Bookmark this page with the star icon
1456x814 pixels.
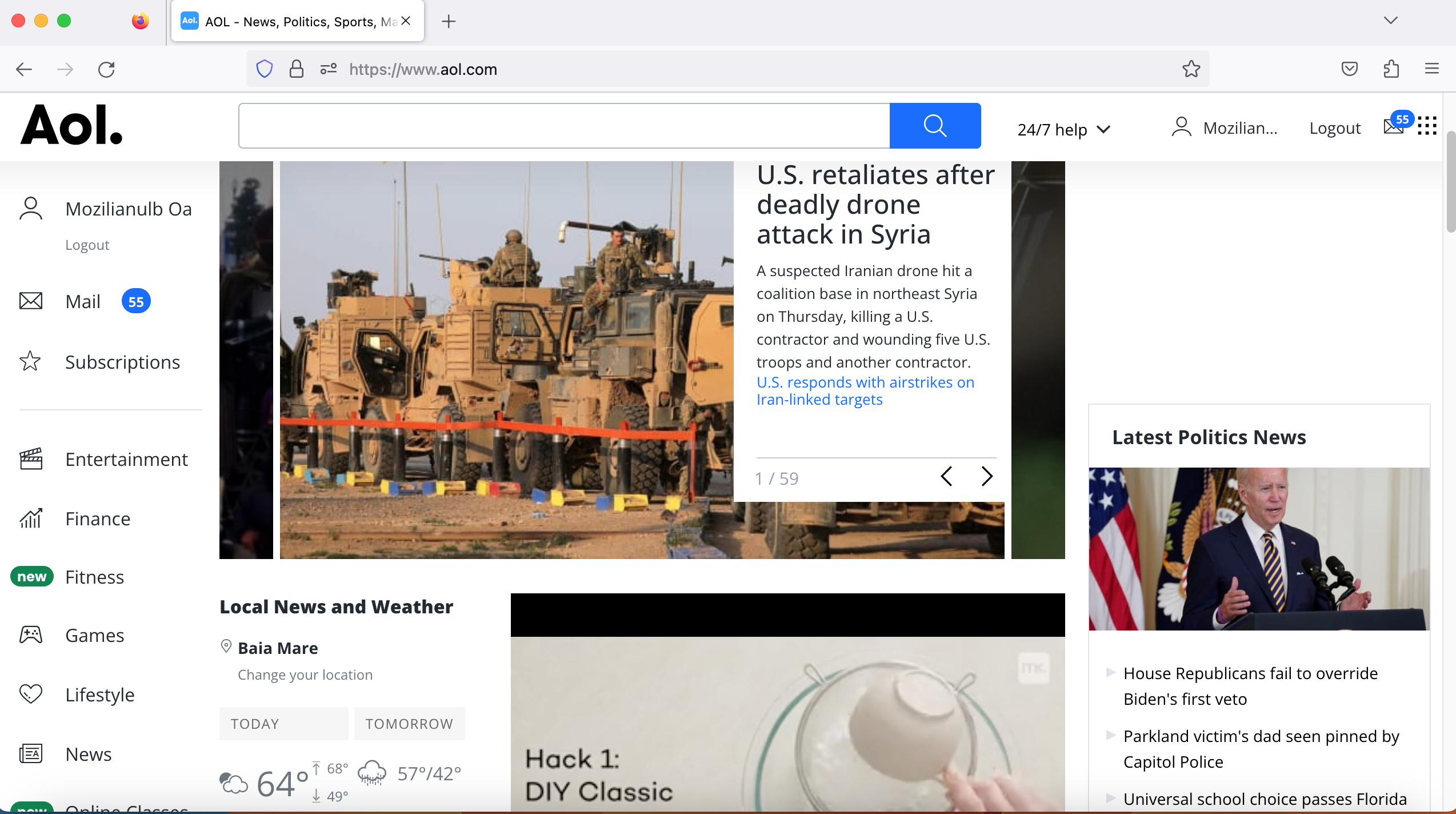point(1191,69)
